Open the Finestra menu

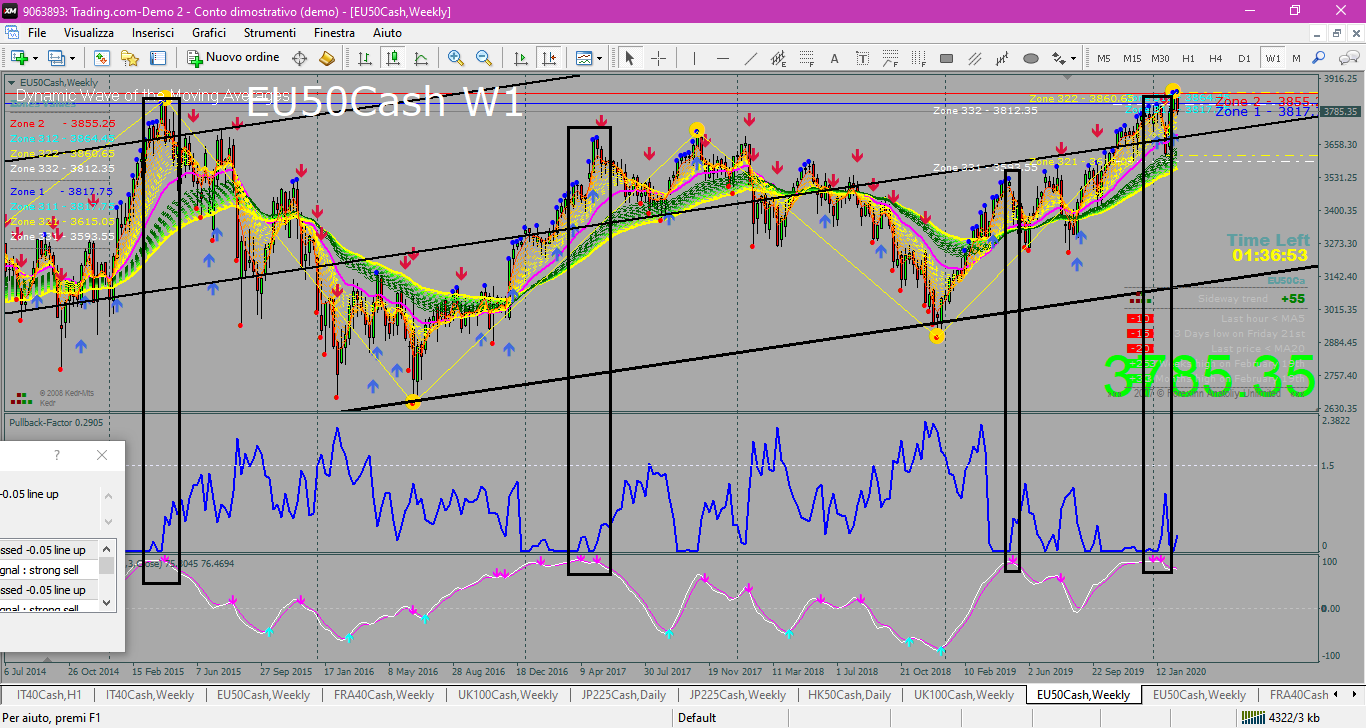[x=334, y=33]
